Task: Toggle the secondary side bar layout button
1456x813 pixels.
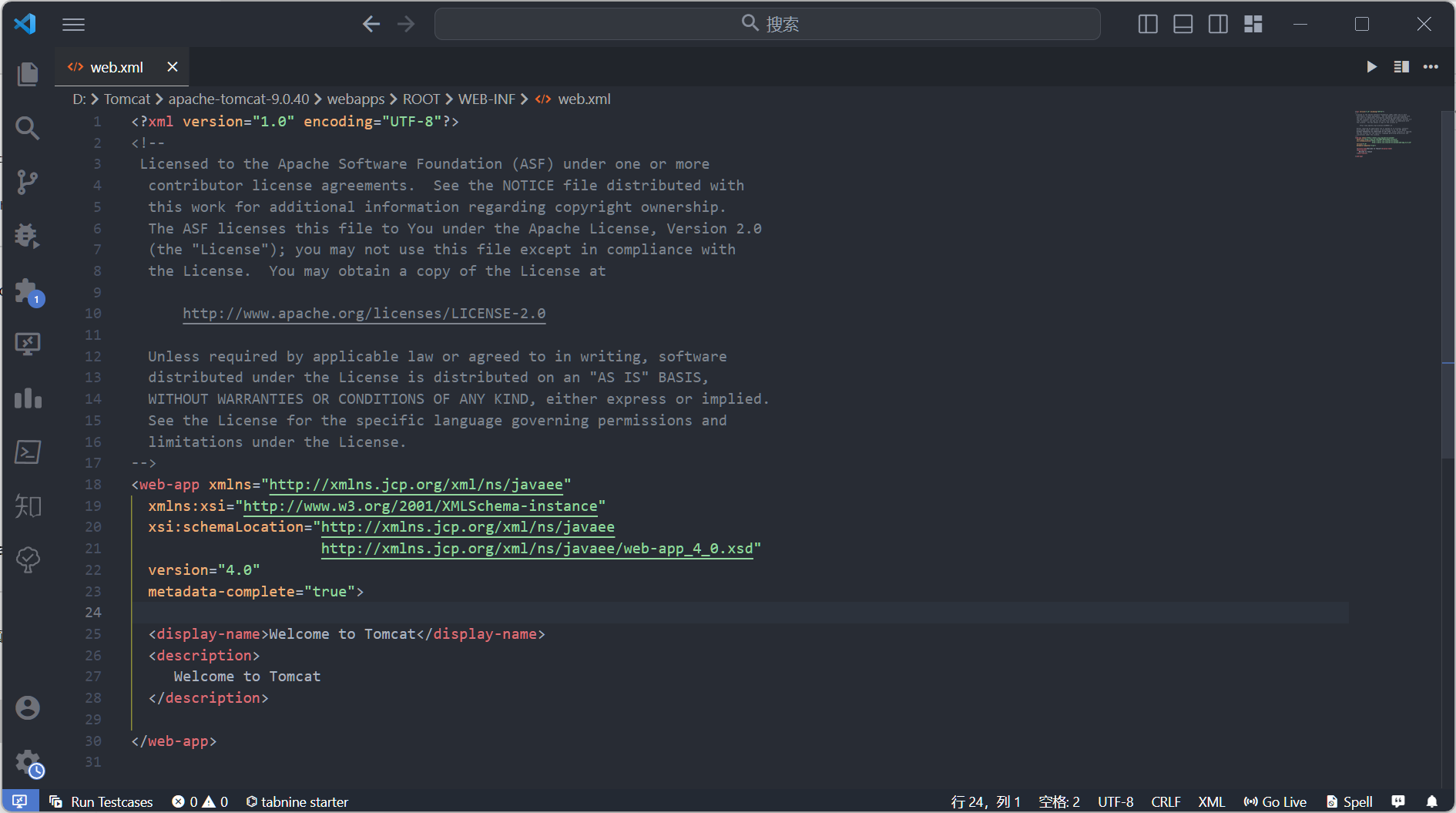Action: [x=1218, y=25]
